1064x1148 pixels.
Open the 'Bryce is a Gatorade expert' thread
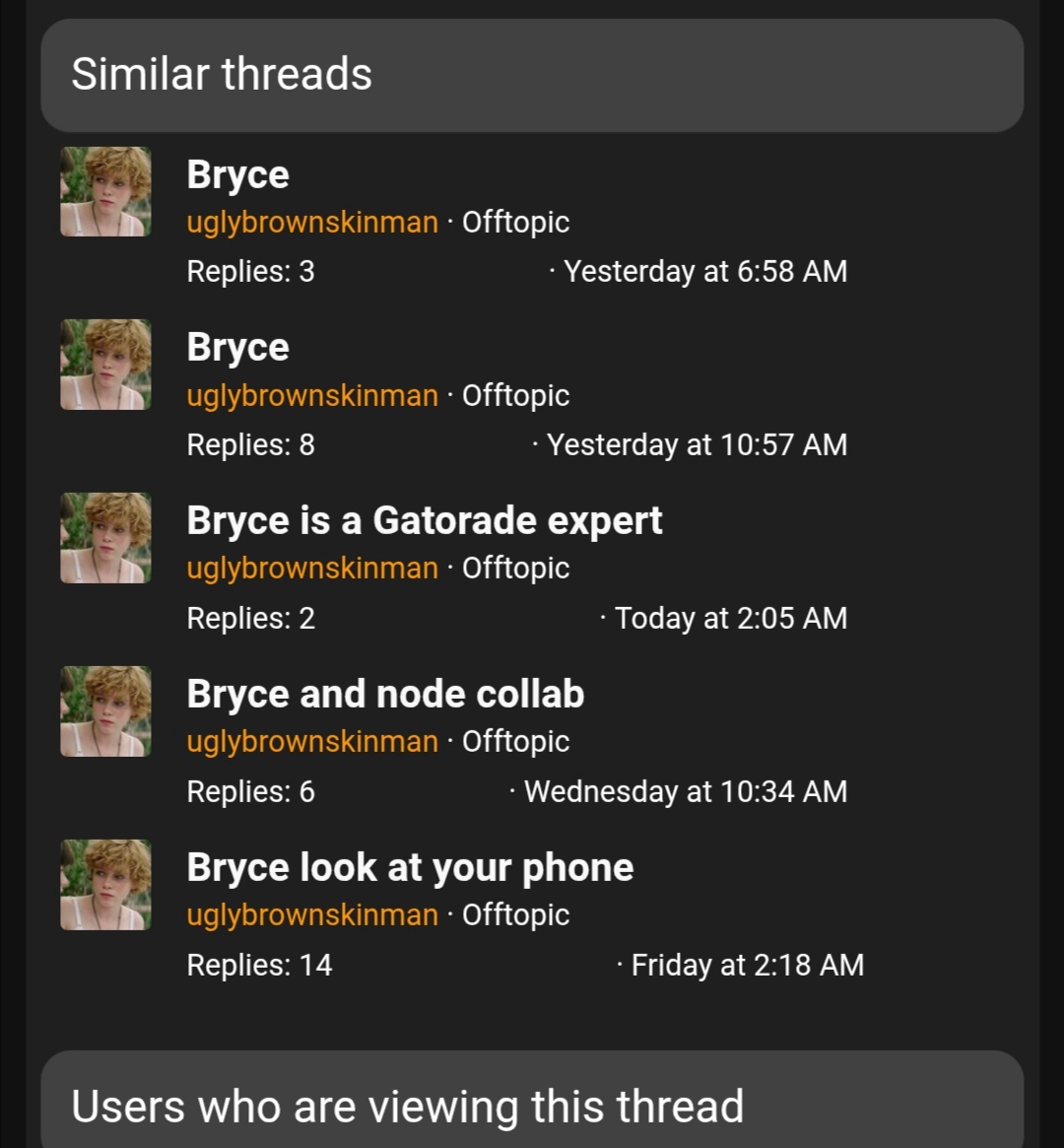click(x=424, y=519)
